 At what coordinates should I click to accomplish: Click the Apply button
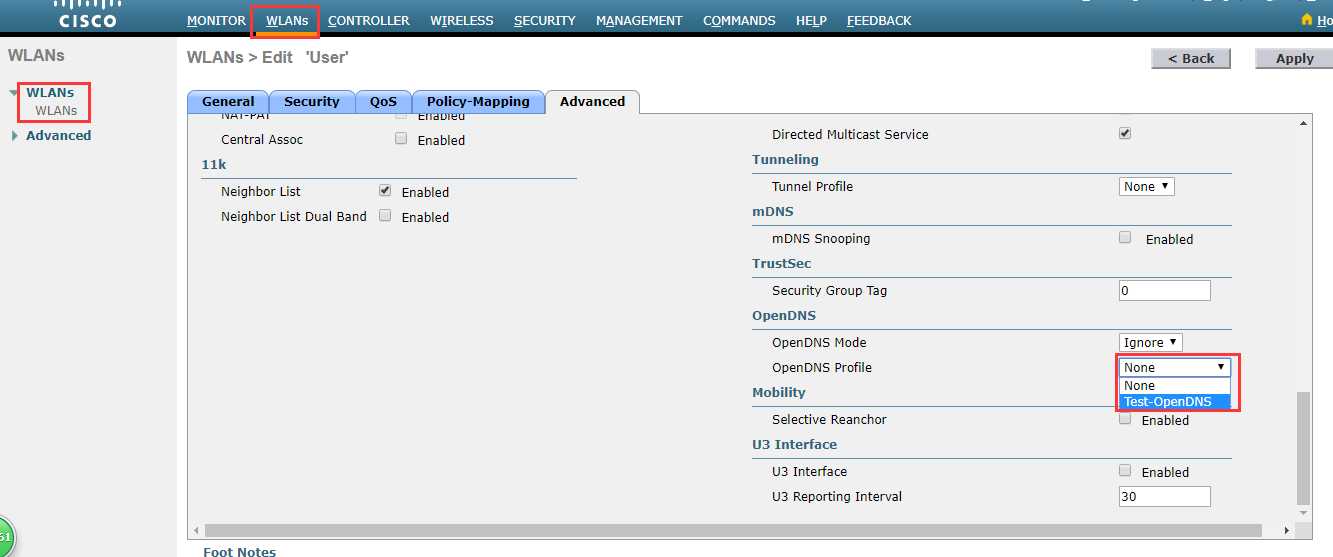1294,59
